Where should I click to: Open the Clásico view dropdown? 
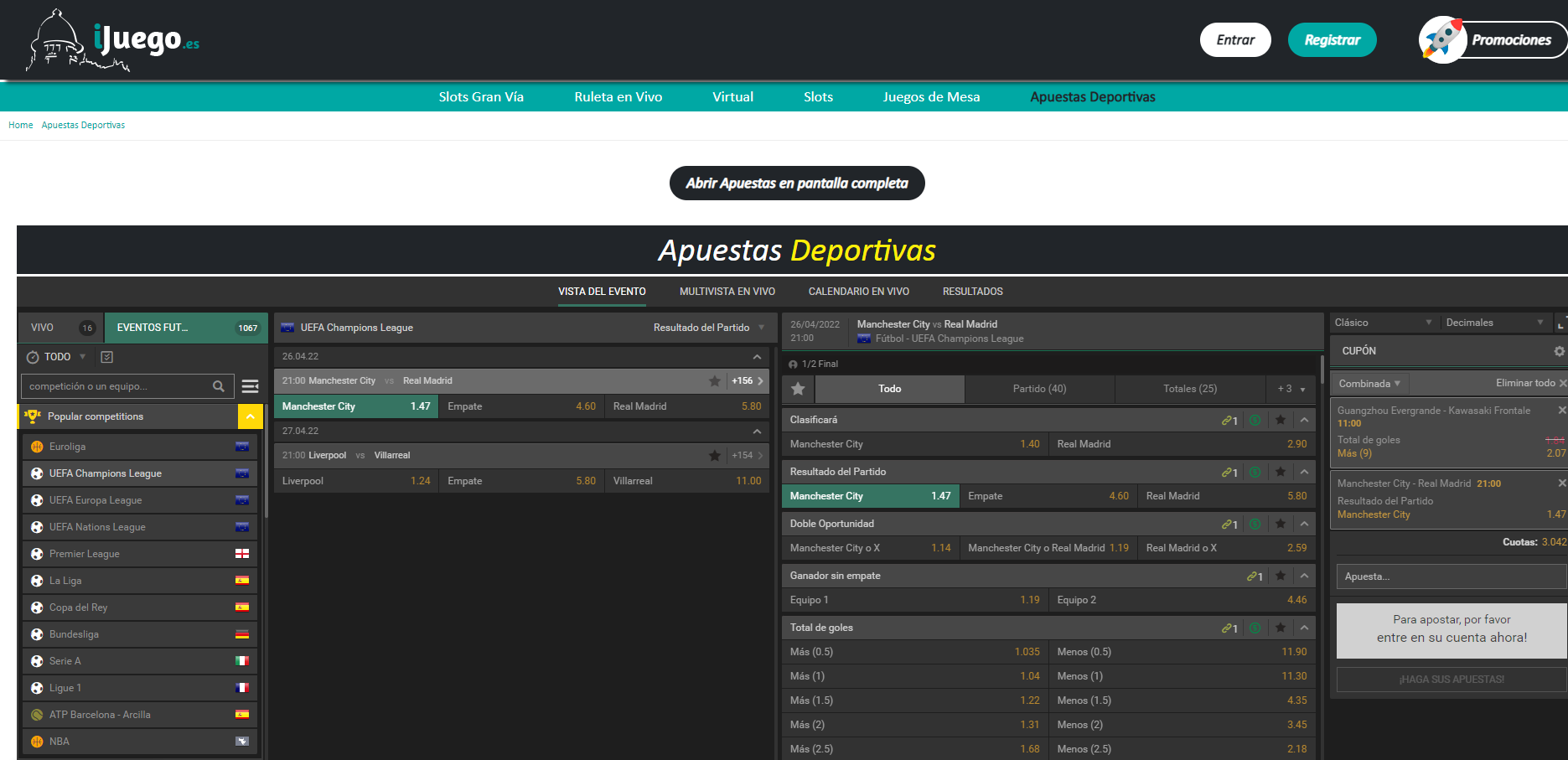point(1384,323)
